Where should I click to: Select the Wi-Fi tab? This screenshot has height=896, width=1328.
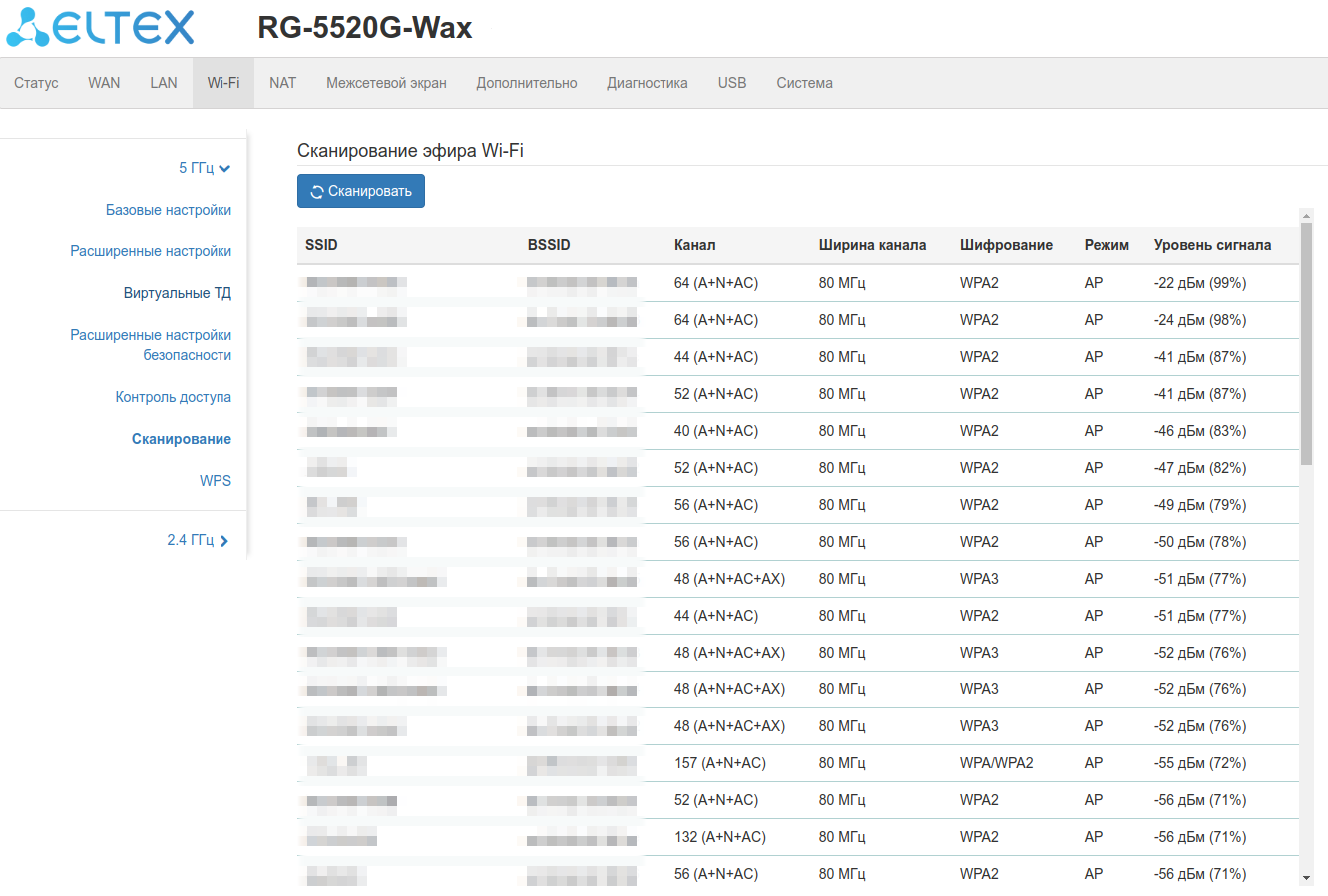click(x=223, y=83)
